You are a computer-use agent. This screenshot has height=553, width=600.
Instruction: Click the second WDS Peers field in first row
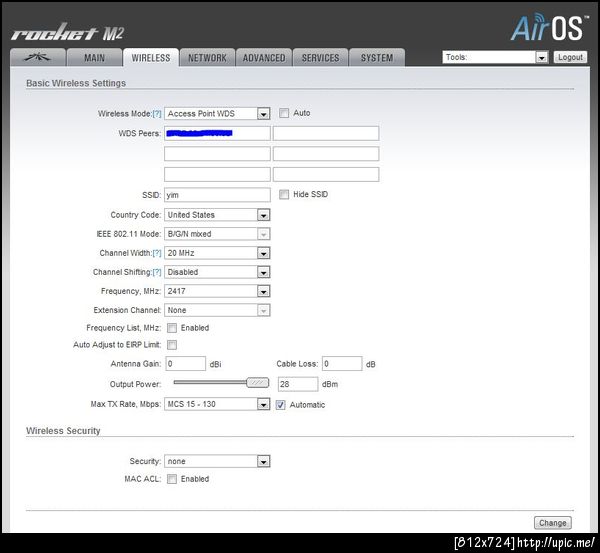[x=326, y=133]
